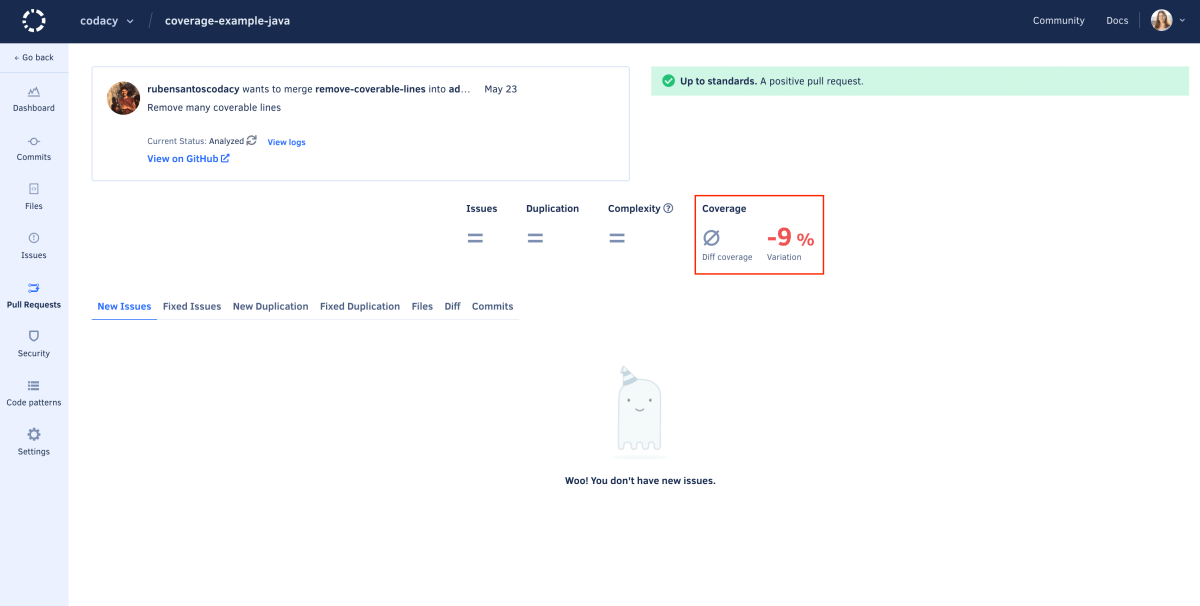This screenshot has height=606, width=1200.
Task: Open the codacy organization dropdown
Action: click(107, 20)
